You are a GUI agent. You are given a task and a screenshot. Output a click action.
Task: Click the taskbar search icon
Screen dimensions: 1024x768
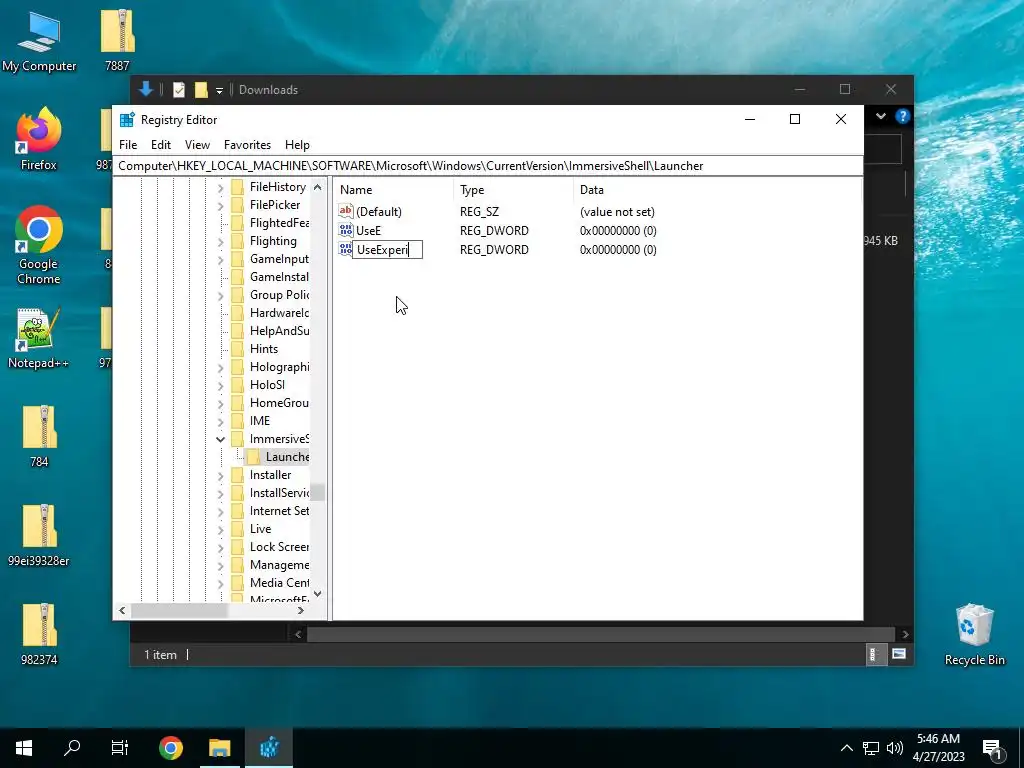(72, 748)
